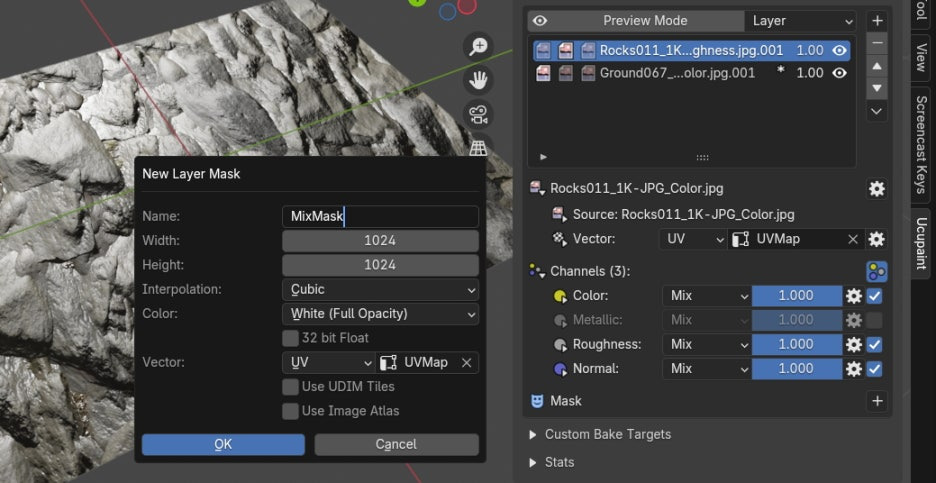This screenshot has width=936, height=483.
Task: Switch to the Screencast Keys sidebar tab
Action: (921, 145)
